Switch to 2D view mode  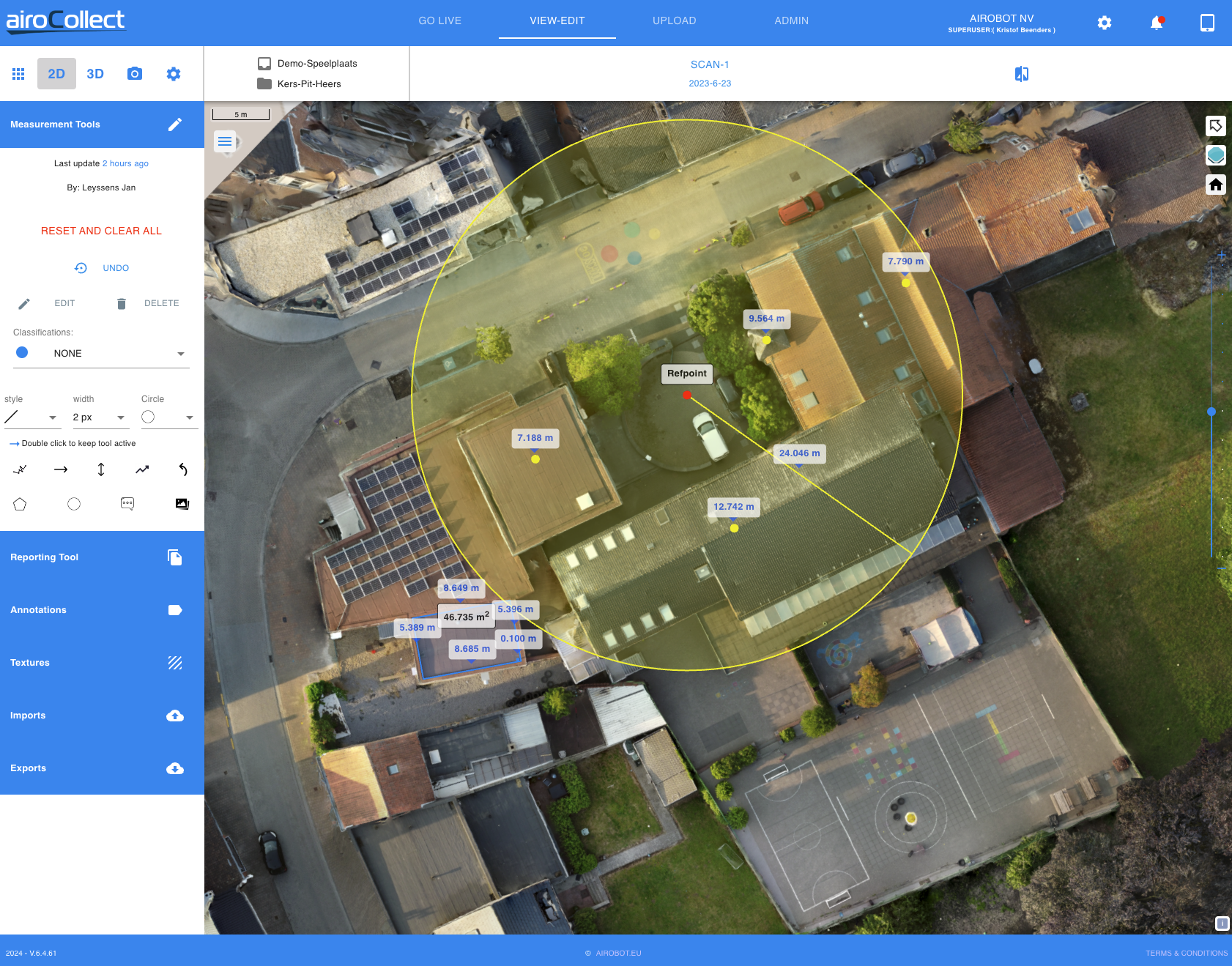coord(56,74)
